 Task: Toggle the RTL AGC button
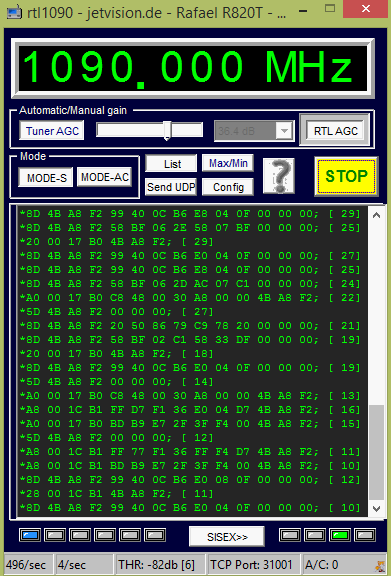point(335,131)
